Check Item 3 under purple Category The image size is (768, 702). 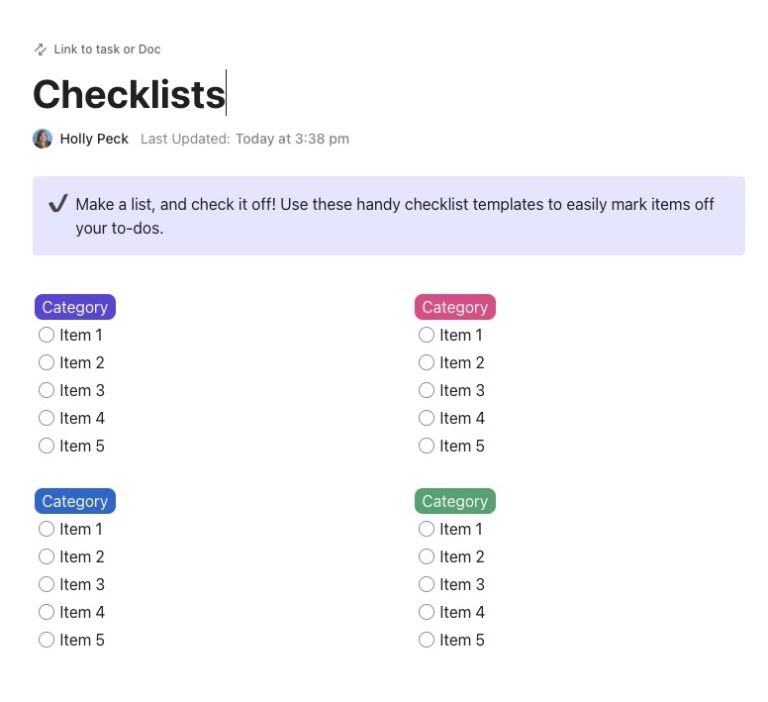click(x=46, y=390)
